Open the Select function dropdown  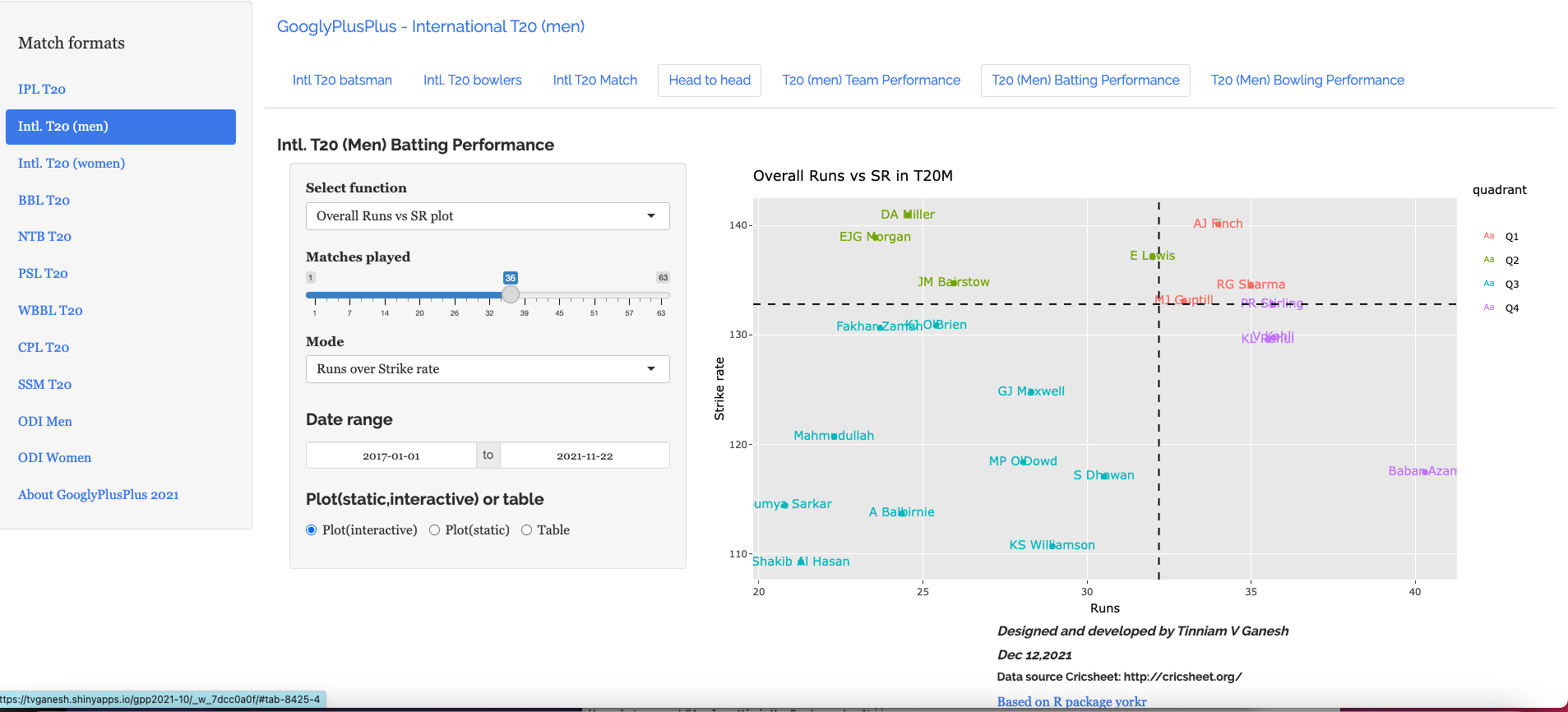(x=488, y=216)
